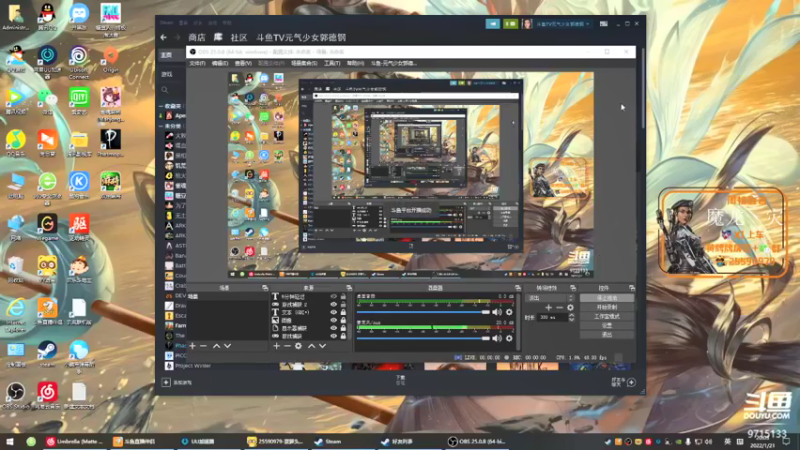Toggle the lock on the 文本 (GDI+) source
Screen dimensions: 800x450
click(343, 312)
